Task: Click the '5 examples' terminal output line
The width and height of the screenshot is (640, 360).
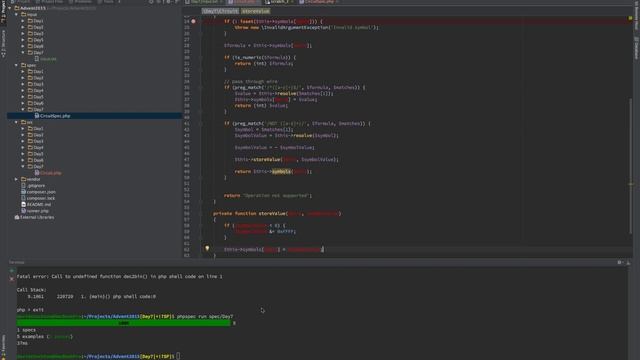Action: click(44, 336)
